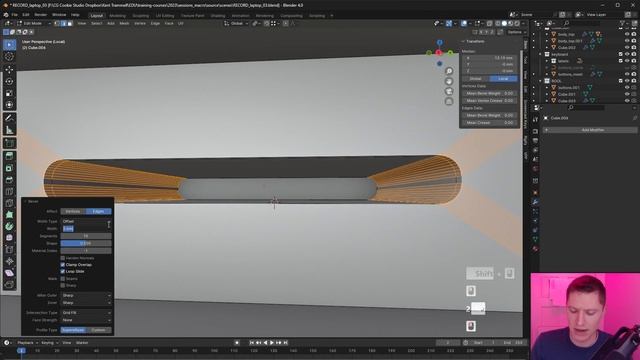Open the Intersection Type dropdown
640x360 pixels.
point(86,313)
